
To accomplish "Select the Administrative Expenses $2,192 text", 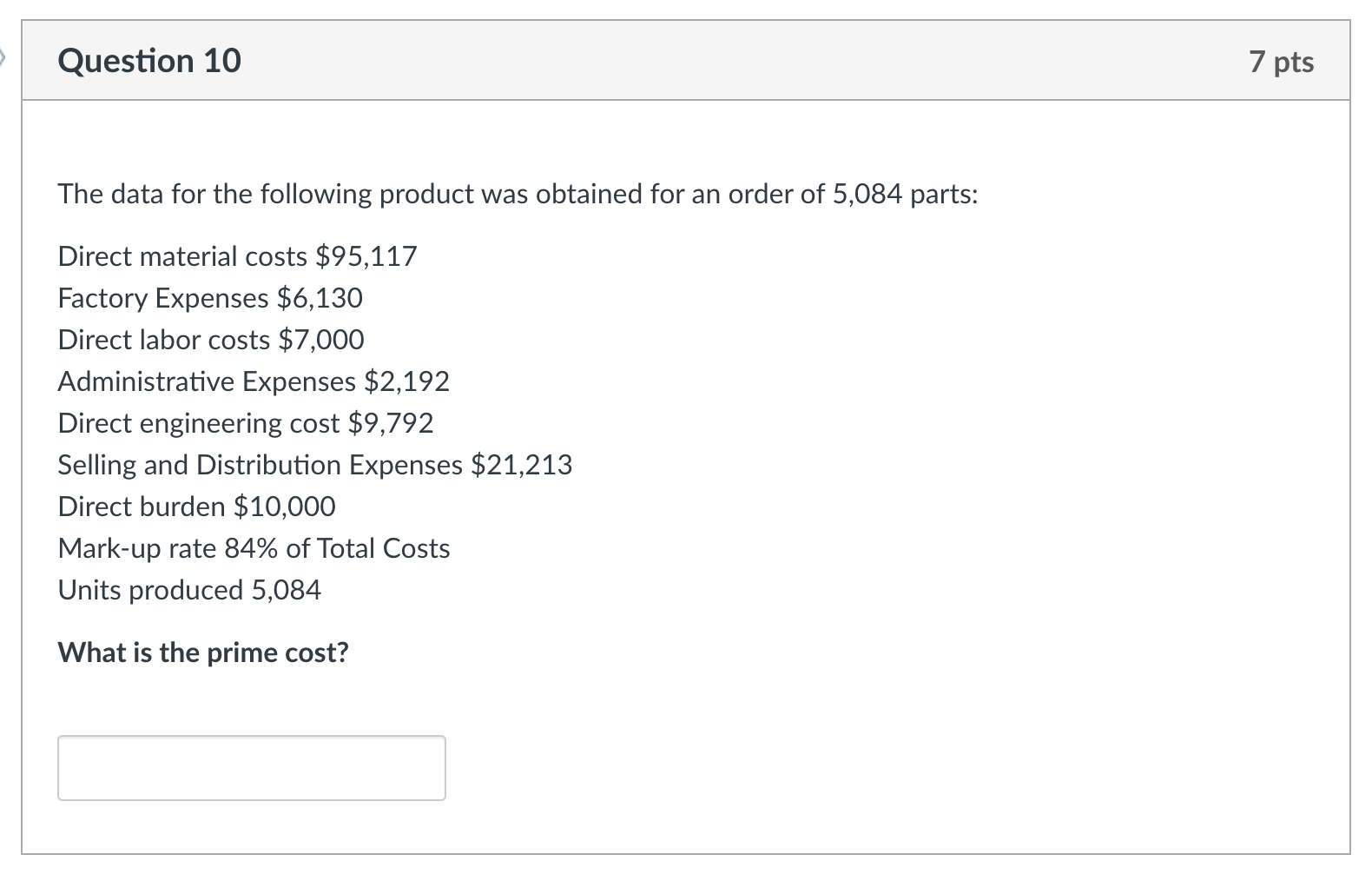I will tap(253, 381).
